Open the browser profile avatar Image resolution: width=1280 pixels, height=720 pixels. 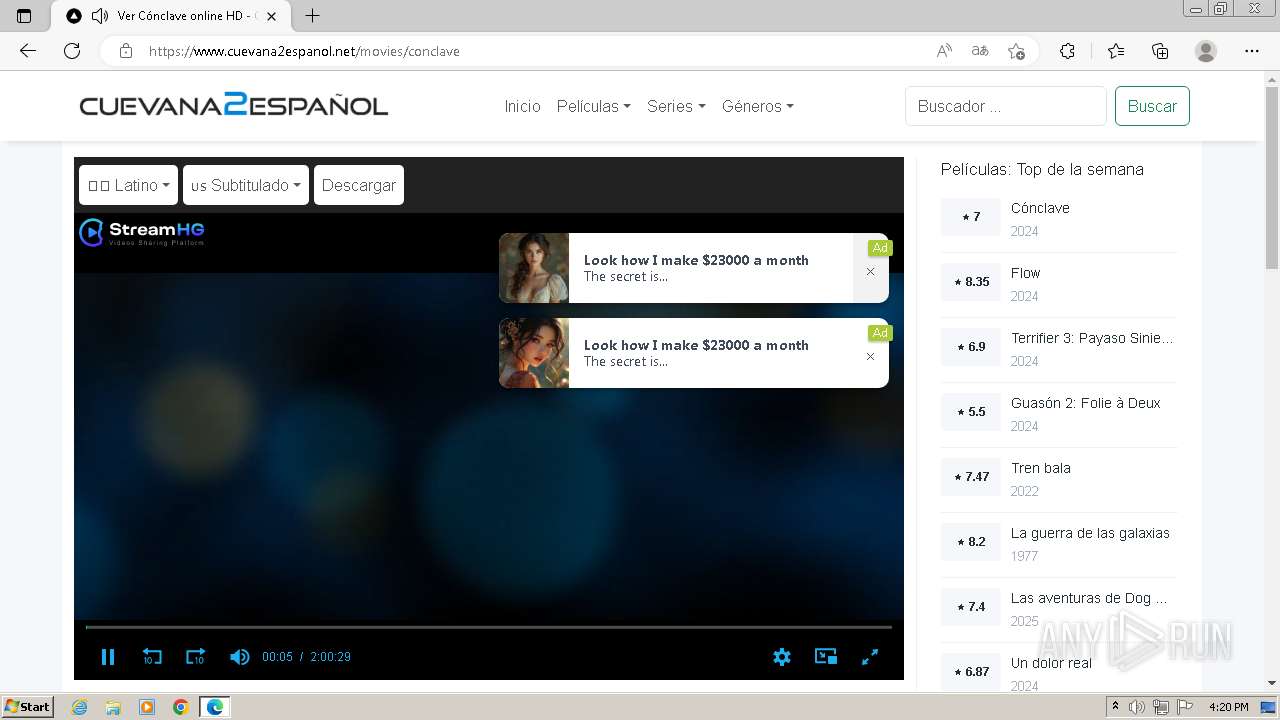coord(1206,51)
